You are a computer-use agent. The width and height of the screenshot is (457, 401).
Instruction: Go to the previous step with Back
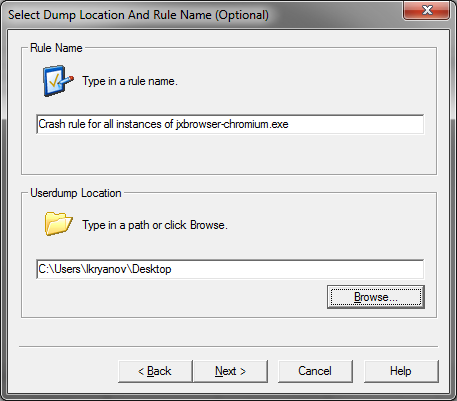coord(155,371)
